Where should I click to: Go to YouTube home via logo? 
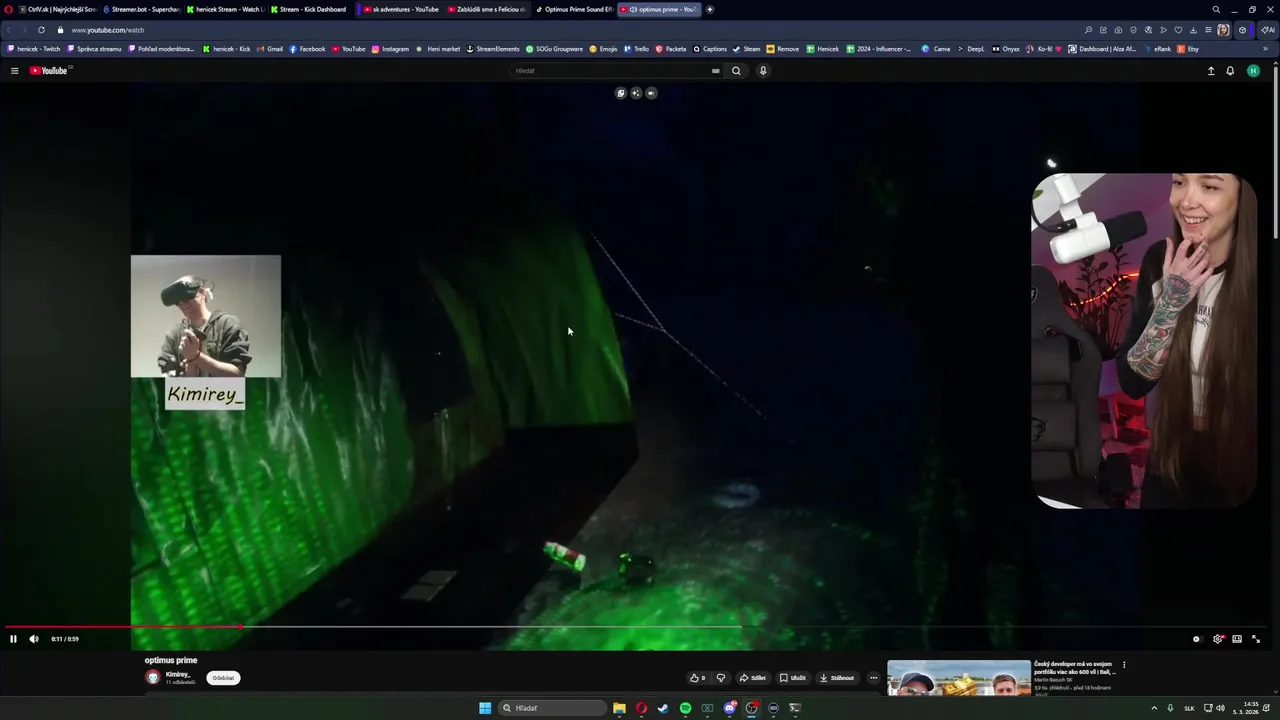49,71
